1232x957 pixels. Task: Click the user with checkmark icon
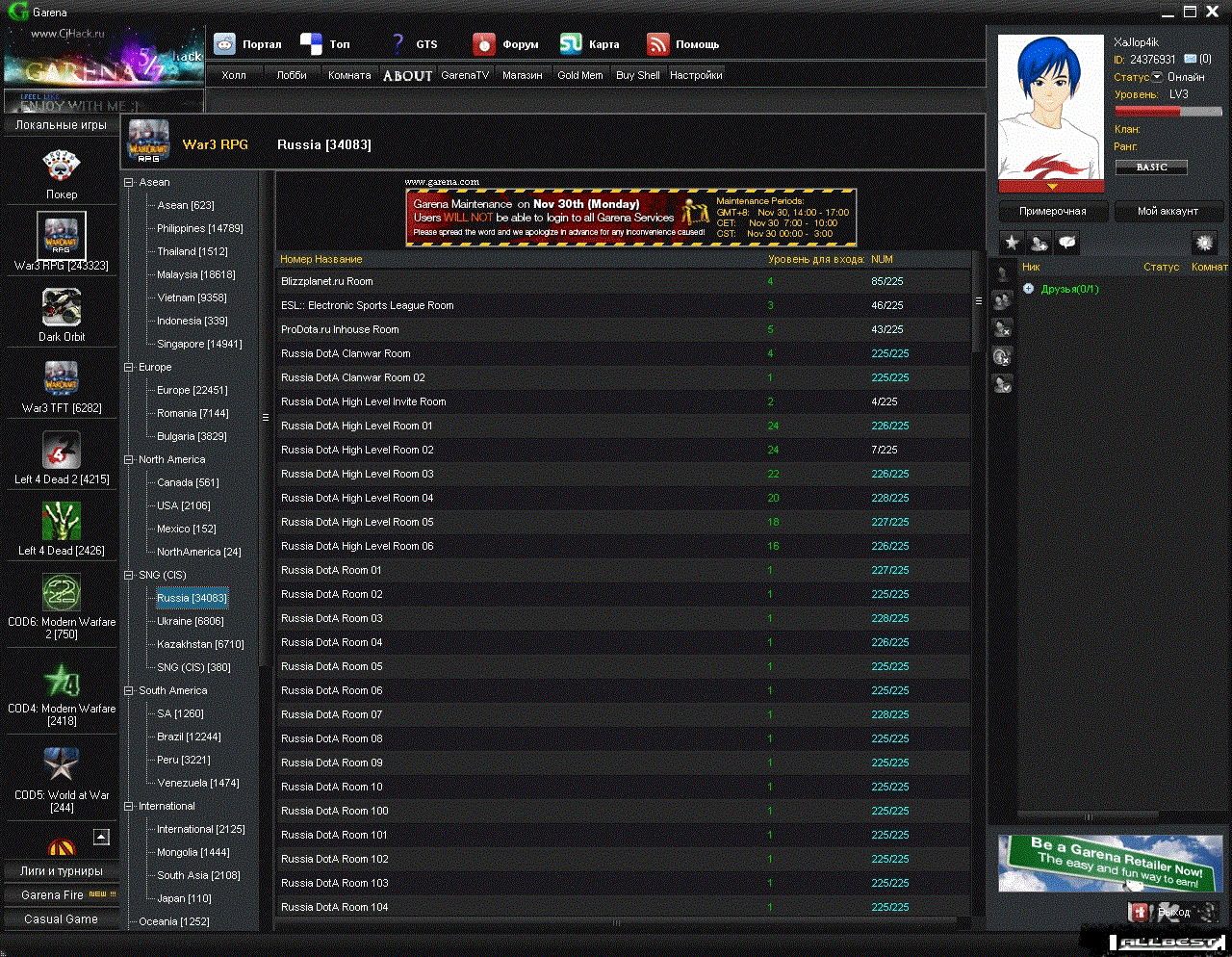coord(1002,385)
